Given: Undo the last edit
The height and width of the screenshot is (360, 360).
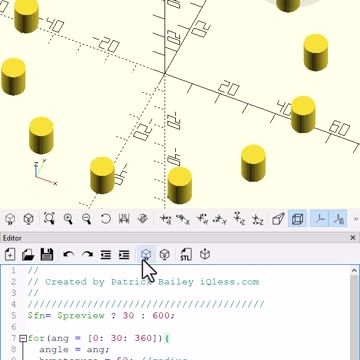Looking at the screenshot, I should pyautogui.click(x=69, y=255).
